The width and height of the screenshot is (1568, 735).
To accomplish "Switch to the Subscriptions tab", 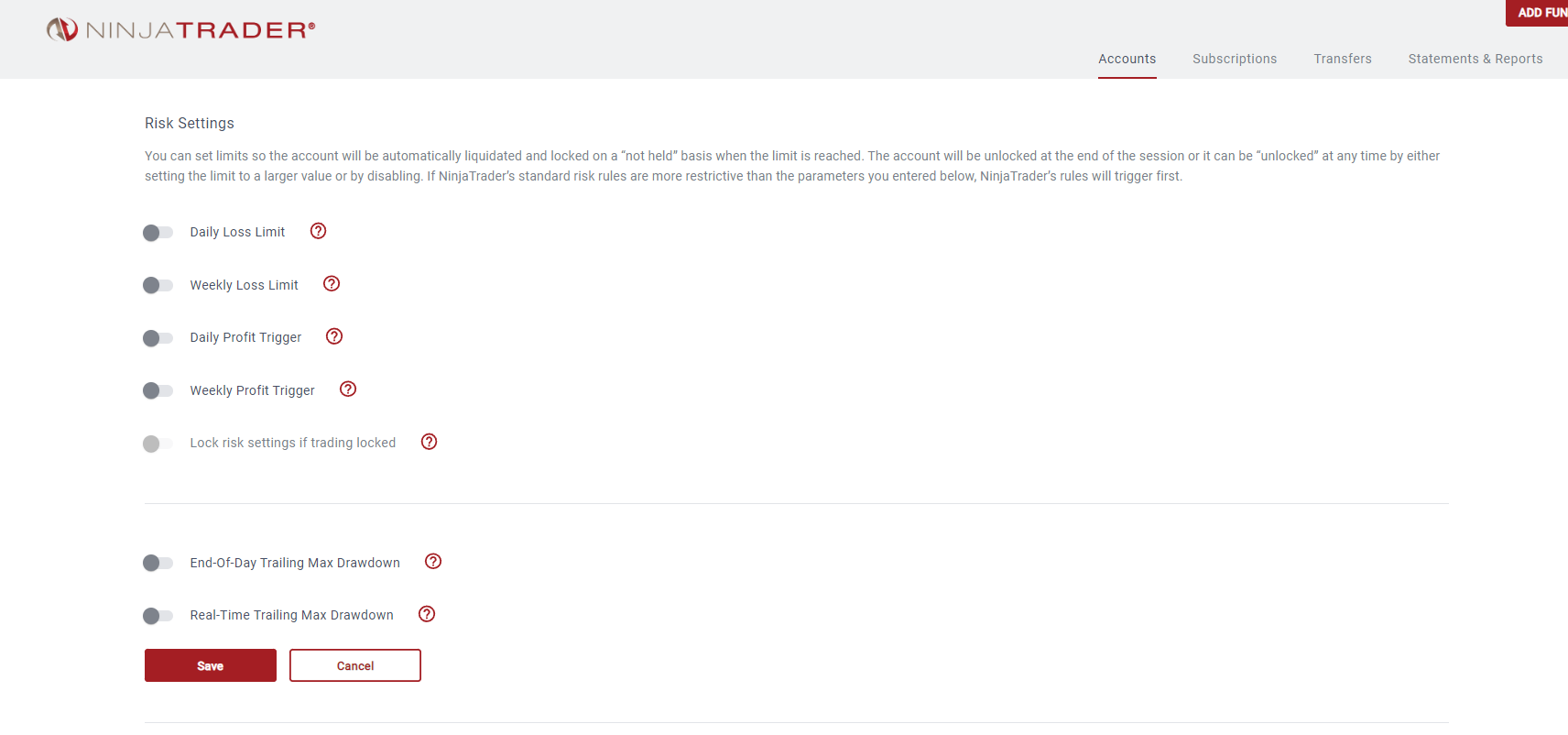I will [1235, 59].
